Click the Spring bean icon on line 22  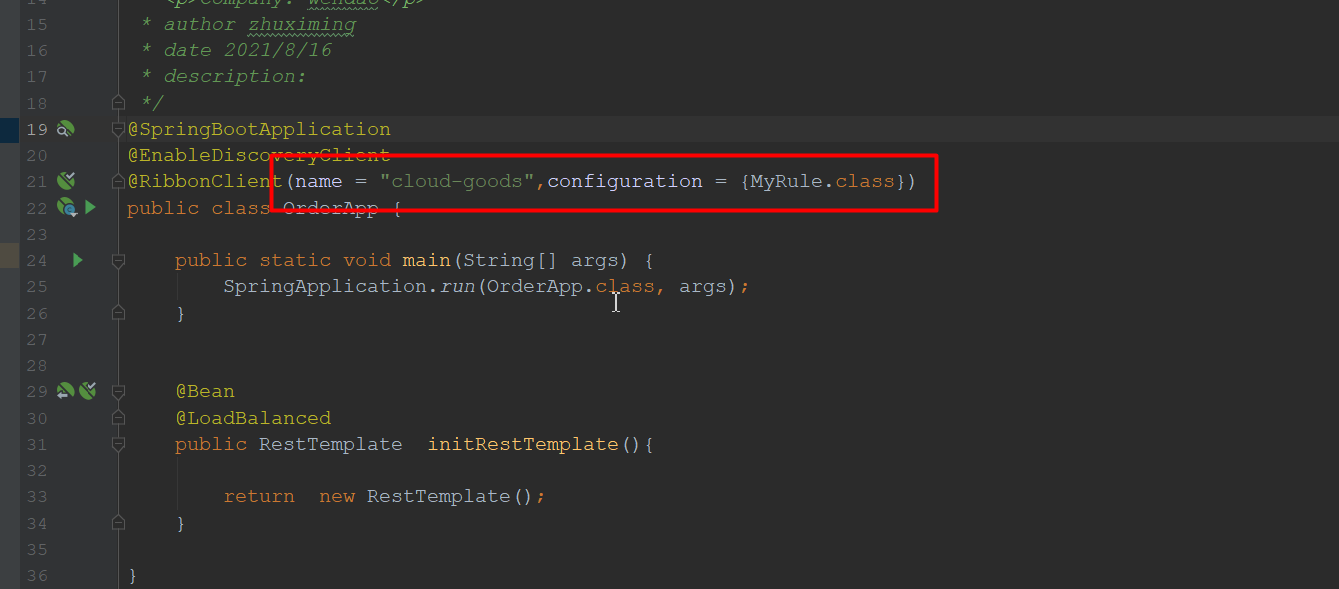point(67,208)
